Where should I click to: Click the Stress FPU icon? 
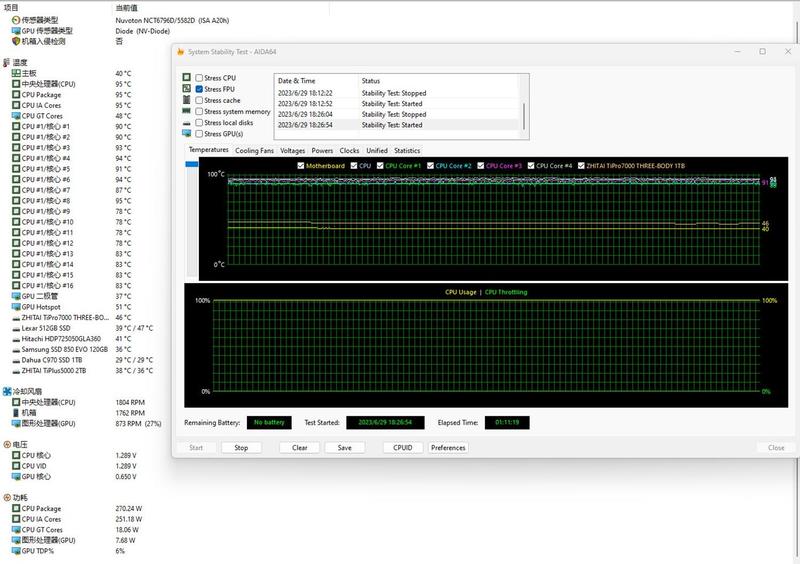pos(187,88)
